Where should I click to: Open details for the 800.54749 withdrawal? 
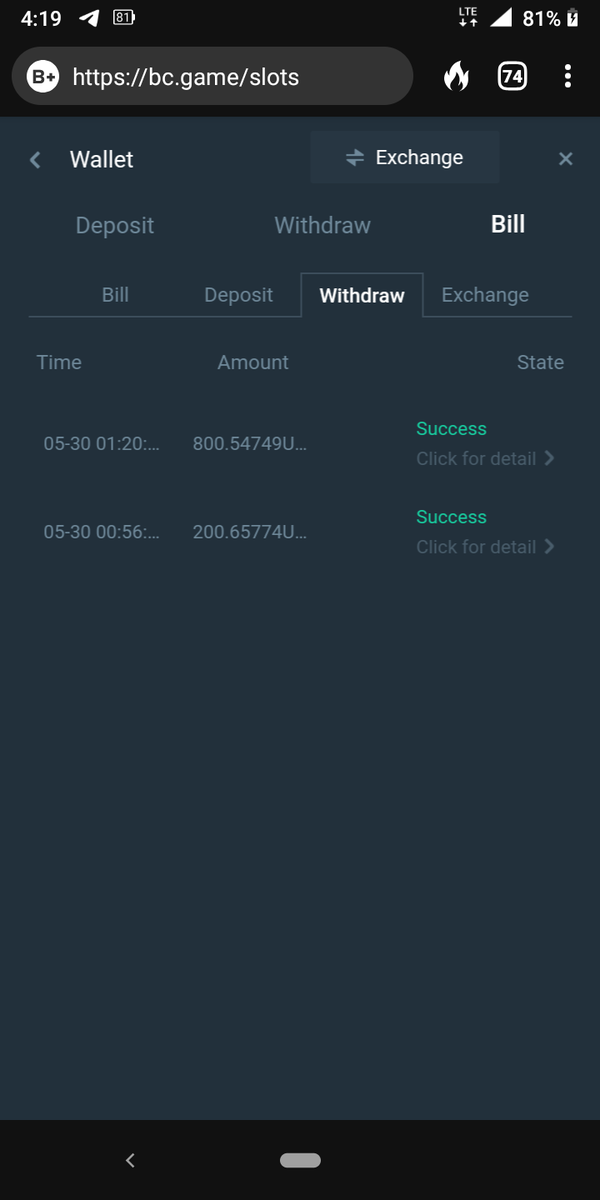point(485,459)
